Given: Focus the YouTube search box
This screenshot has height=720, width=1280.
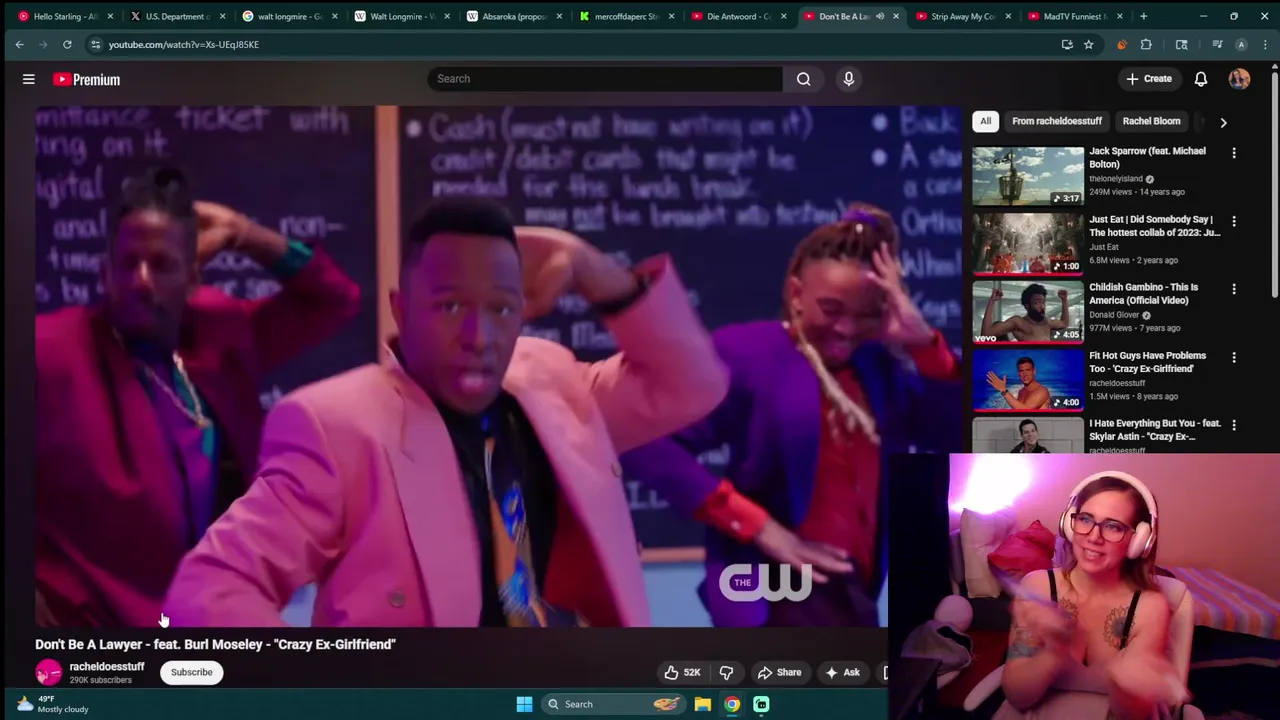Looking at the screenshot, I should click(x=605, y=79).
